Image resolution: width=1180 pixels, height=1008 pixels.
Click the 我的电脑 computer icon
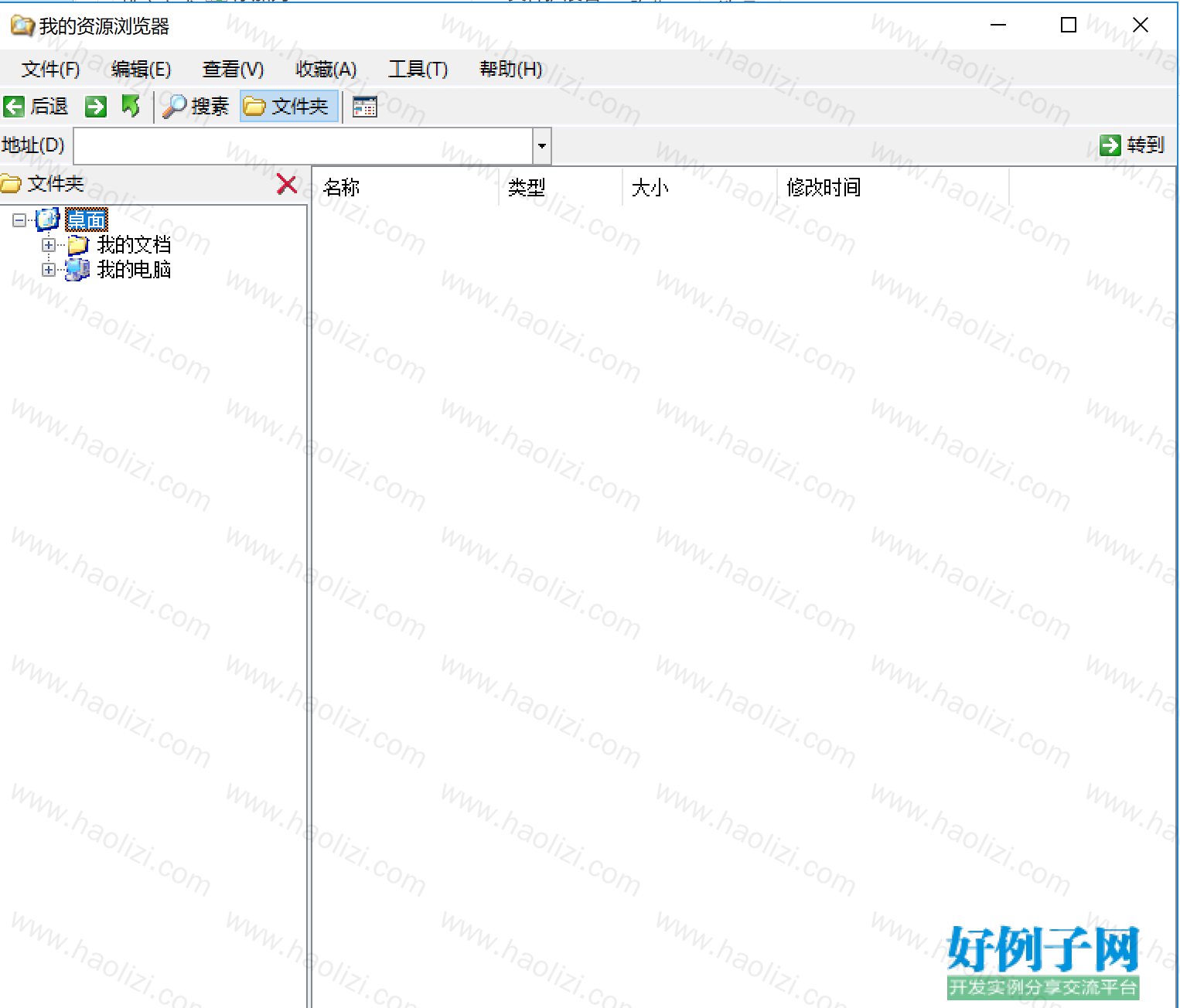click(77, 270)
